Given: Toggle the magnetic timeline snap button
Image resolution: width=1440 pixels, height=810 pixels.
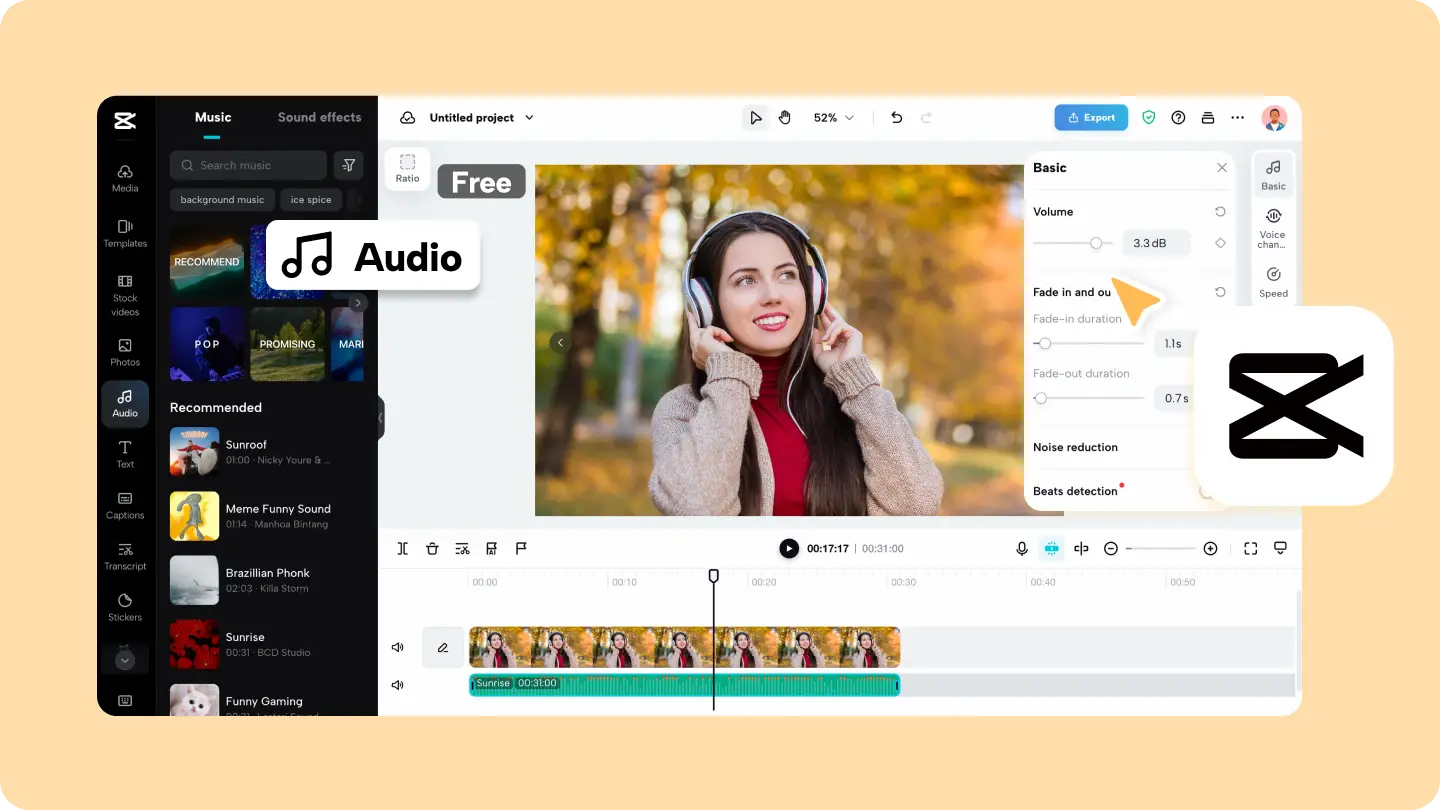Looking at the screenshot, I should [x=1051, y=548].
